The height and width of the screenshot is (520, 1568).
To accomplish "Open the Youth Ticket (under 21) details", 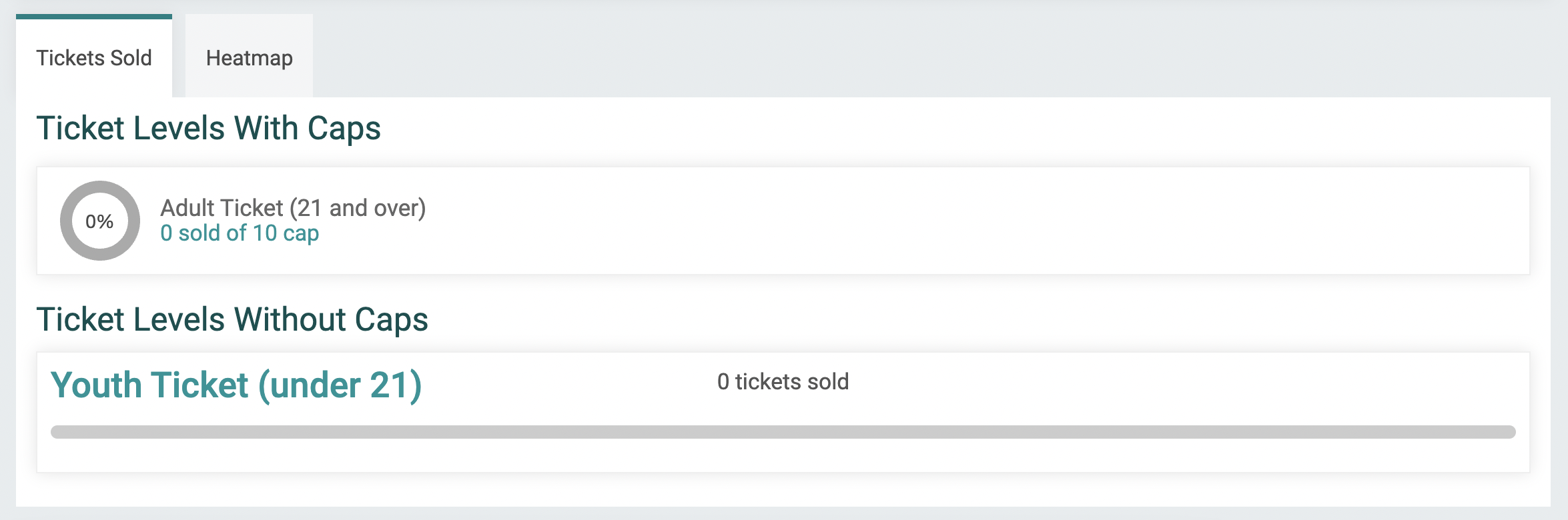I will (237, 384).
